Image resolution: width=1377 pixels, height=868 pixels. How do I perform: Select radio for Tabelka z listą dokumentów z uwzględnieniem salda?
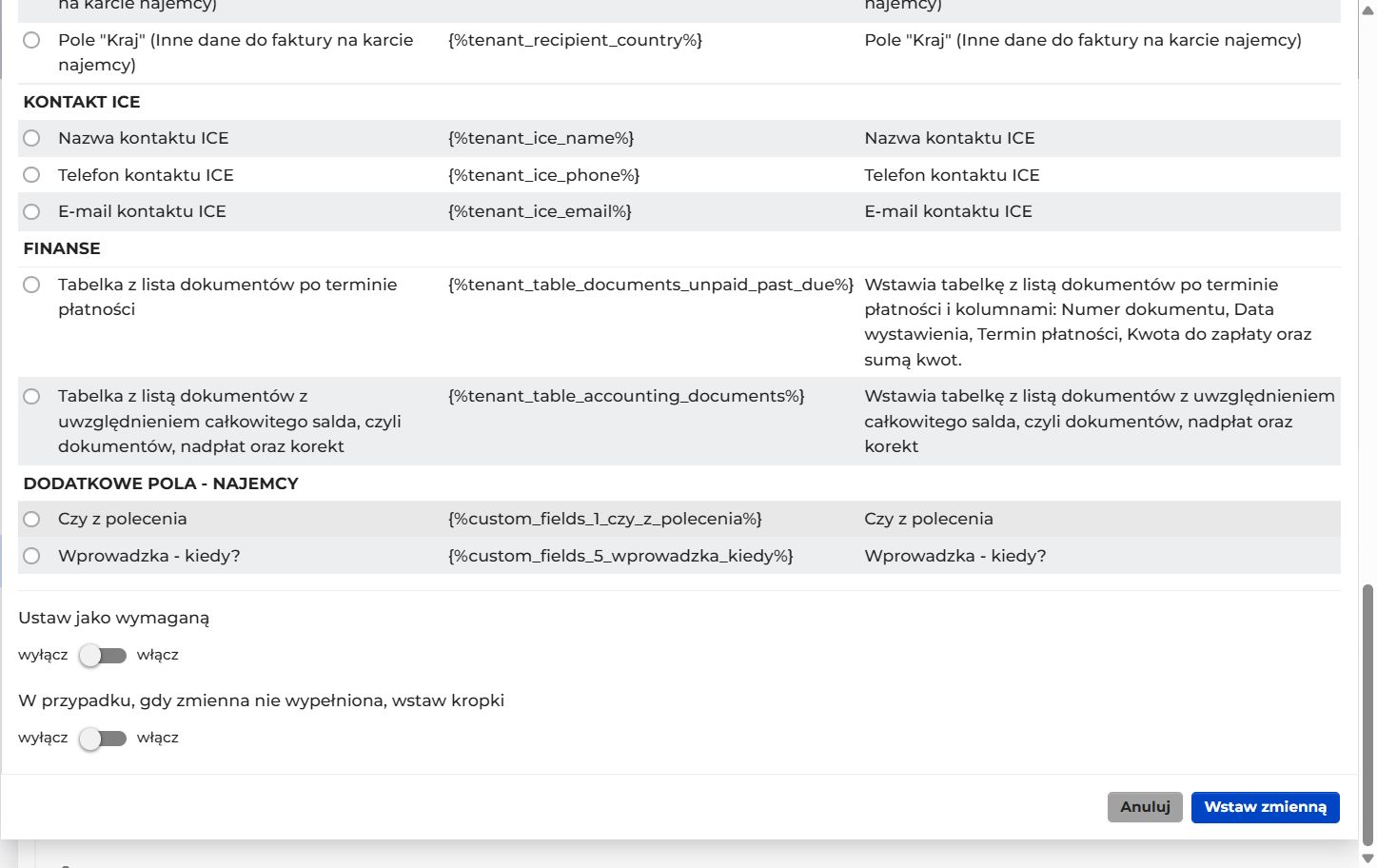pos(31,396)
